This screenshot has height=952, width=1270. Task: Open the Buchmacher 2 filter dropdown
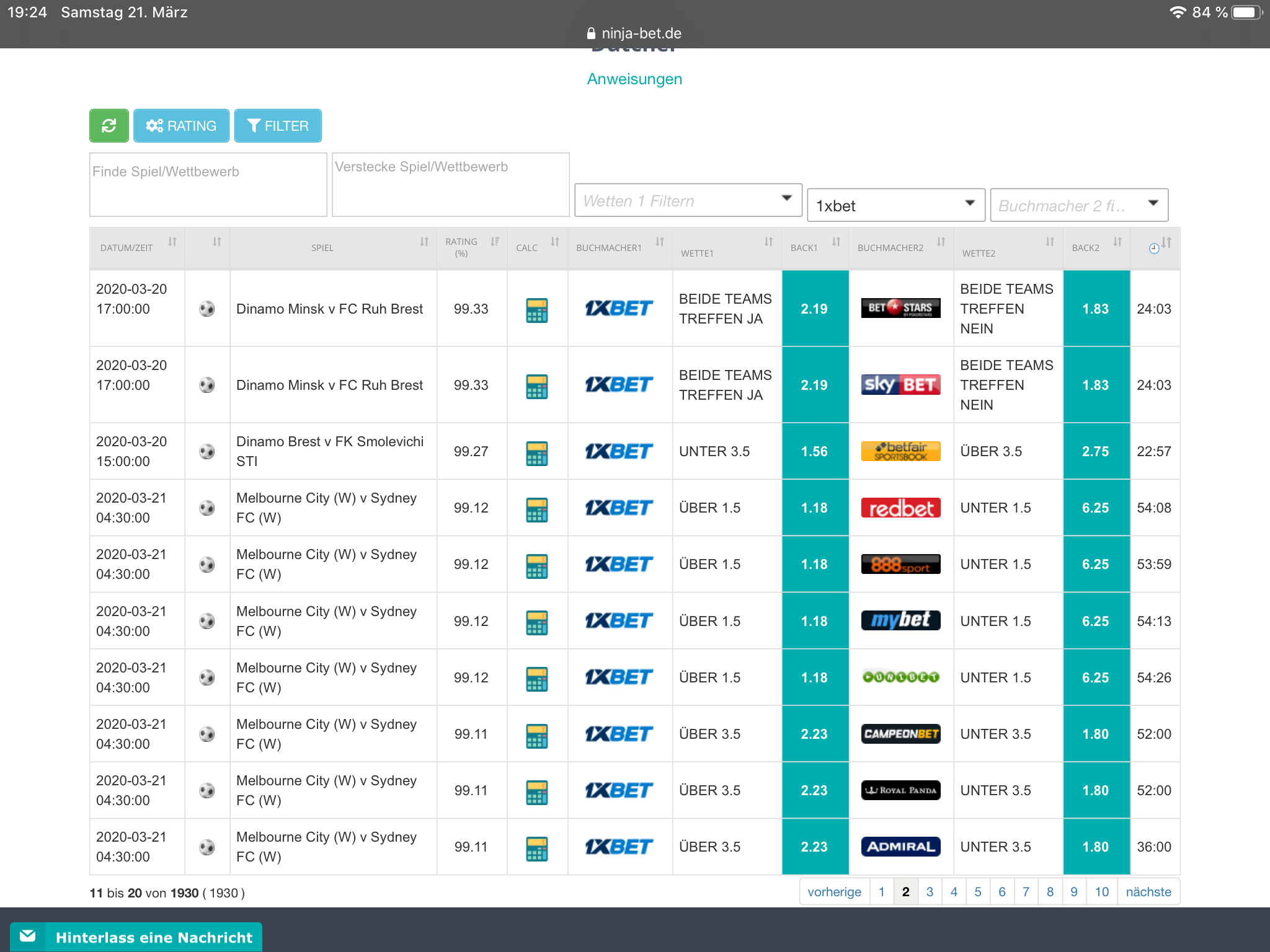click(1079, 206)
